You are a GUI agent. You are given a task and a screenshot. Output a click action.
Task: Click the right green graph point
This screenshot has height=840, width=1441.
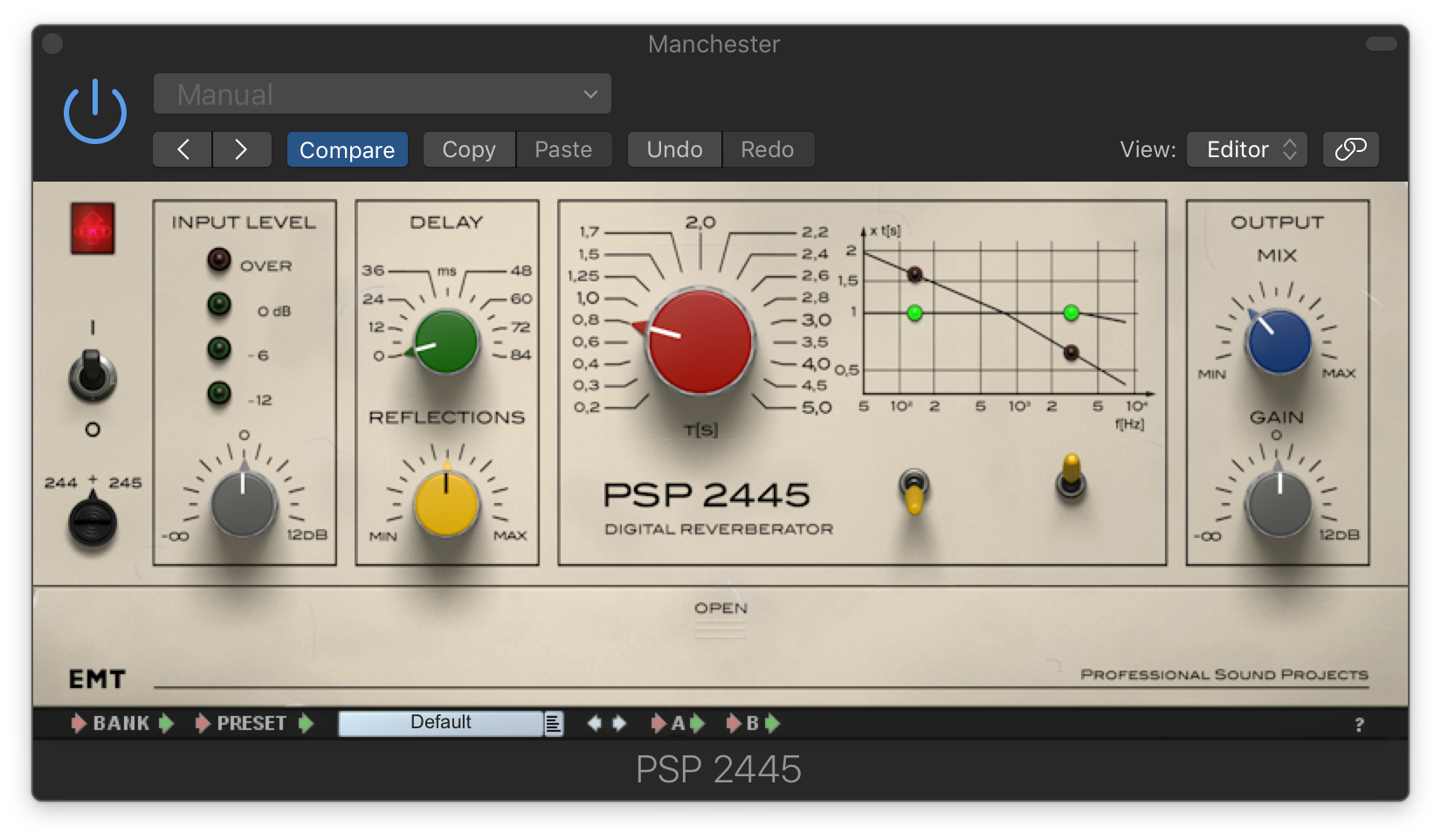pyautogui.click(x=1071, y=313)
